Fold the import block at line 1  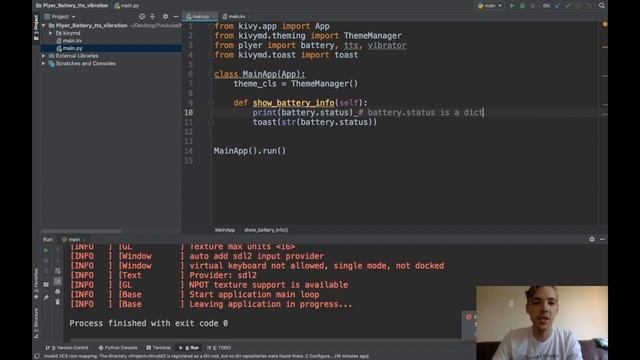(x=211, y=27)
